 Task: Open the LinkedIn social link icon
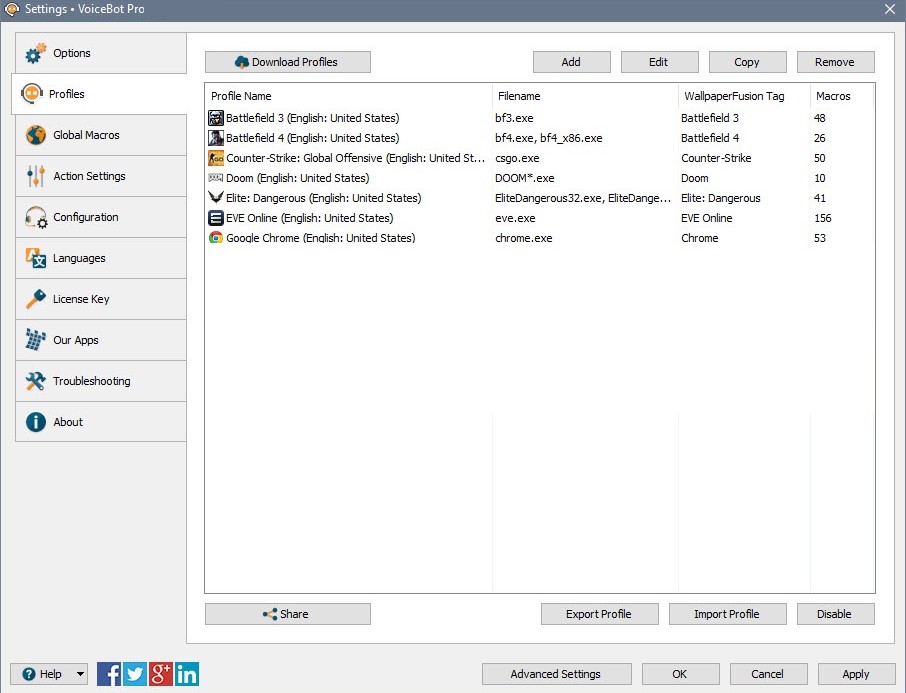[x=187, y=674]
